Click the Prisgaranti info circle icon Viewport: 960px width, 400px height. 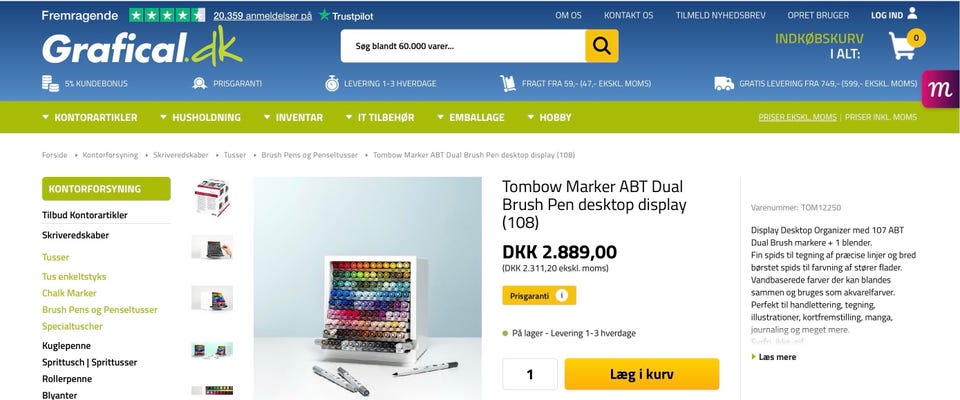click(x=561, y=295)
